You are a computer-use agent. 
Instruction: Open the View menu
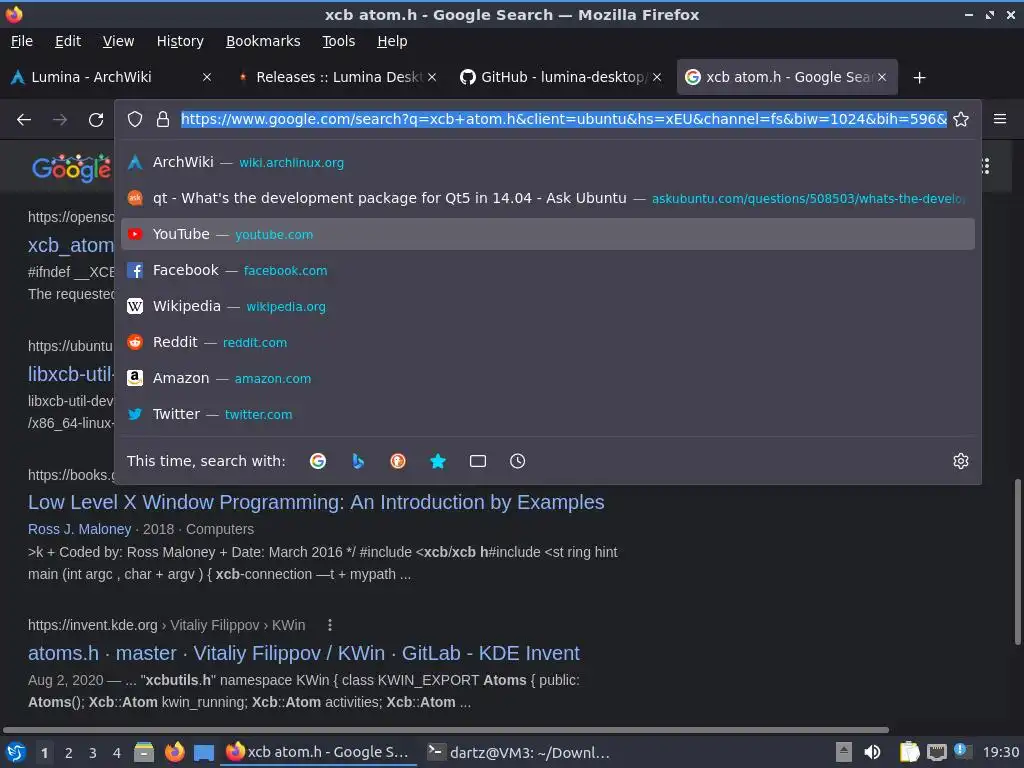(x=118, y=41)
